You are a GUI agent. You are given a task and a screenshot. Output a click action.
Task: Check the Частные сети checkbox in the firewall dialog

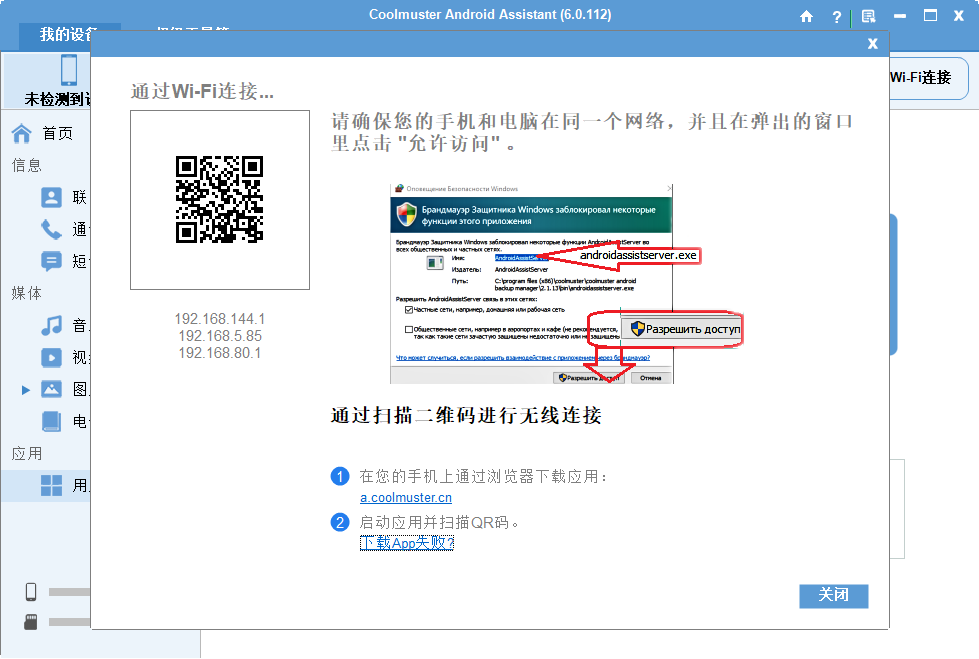[x=408, y=310]
